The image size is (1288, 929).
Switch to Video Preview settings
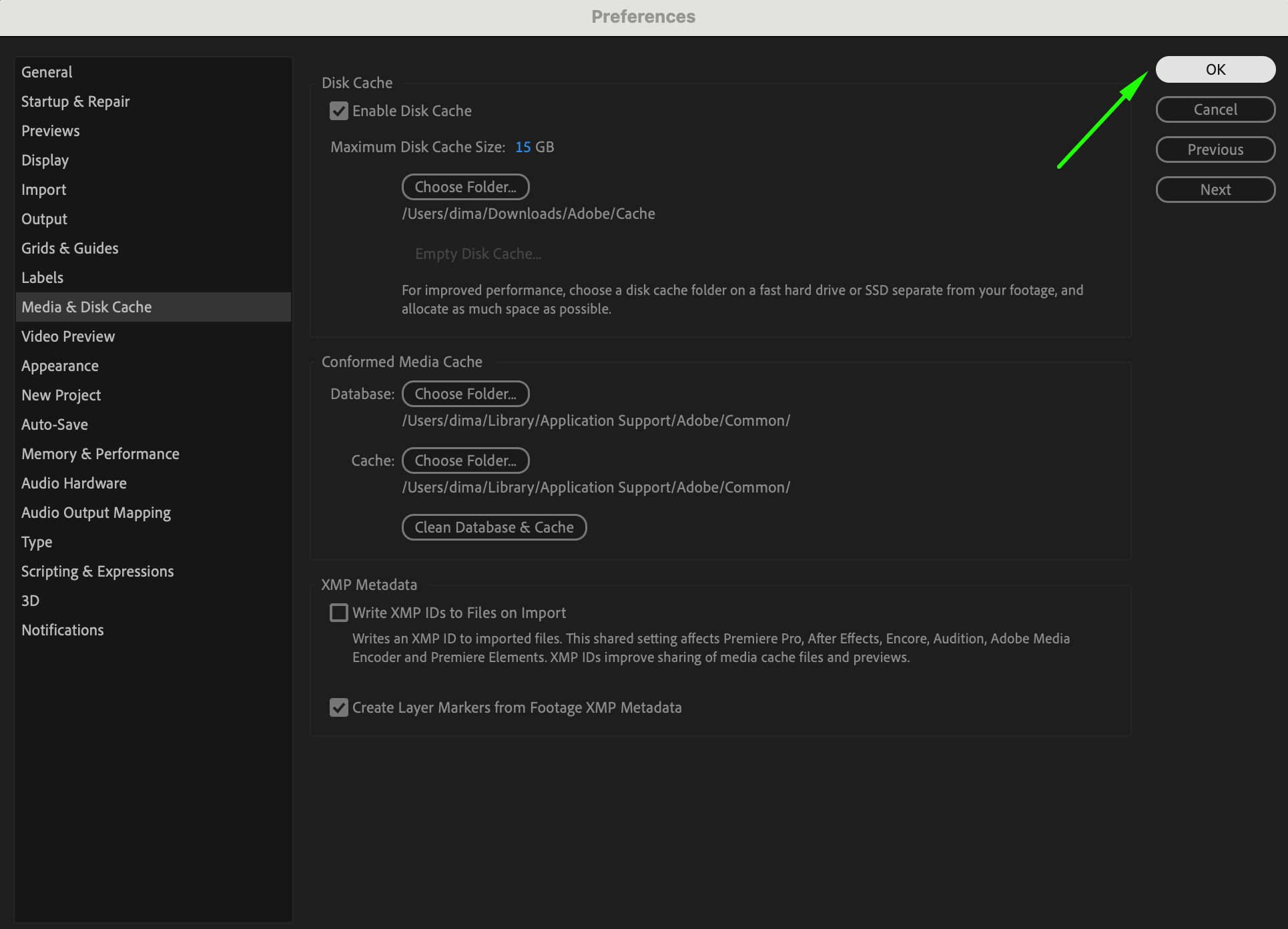point(68,336)
